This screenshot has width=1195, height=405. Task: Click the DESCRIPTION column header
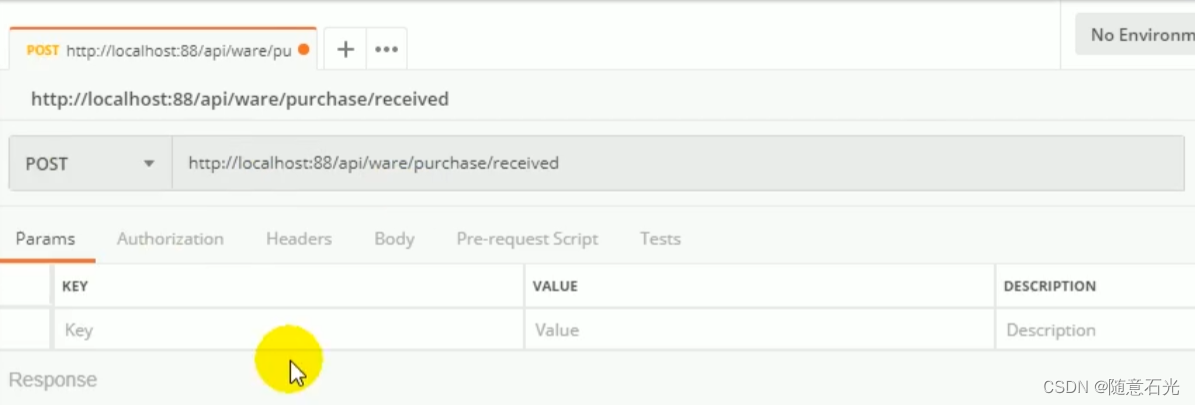[1049, 286]
